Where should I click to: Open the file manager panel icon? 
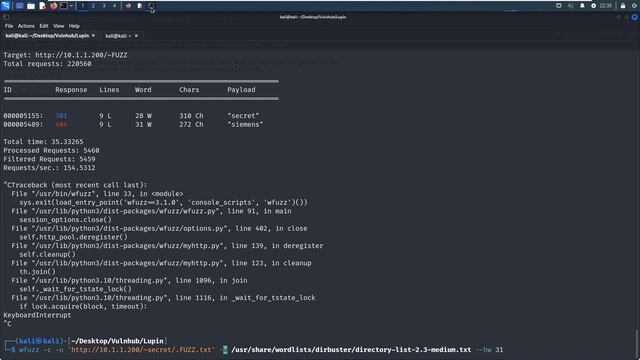click(31, 6)
